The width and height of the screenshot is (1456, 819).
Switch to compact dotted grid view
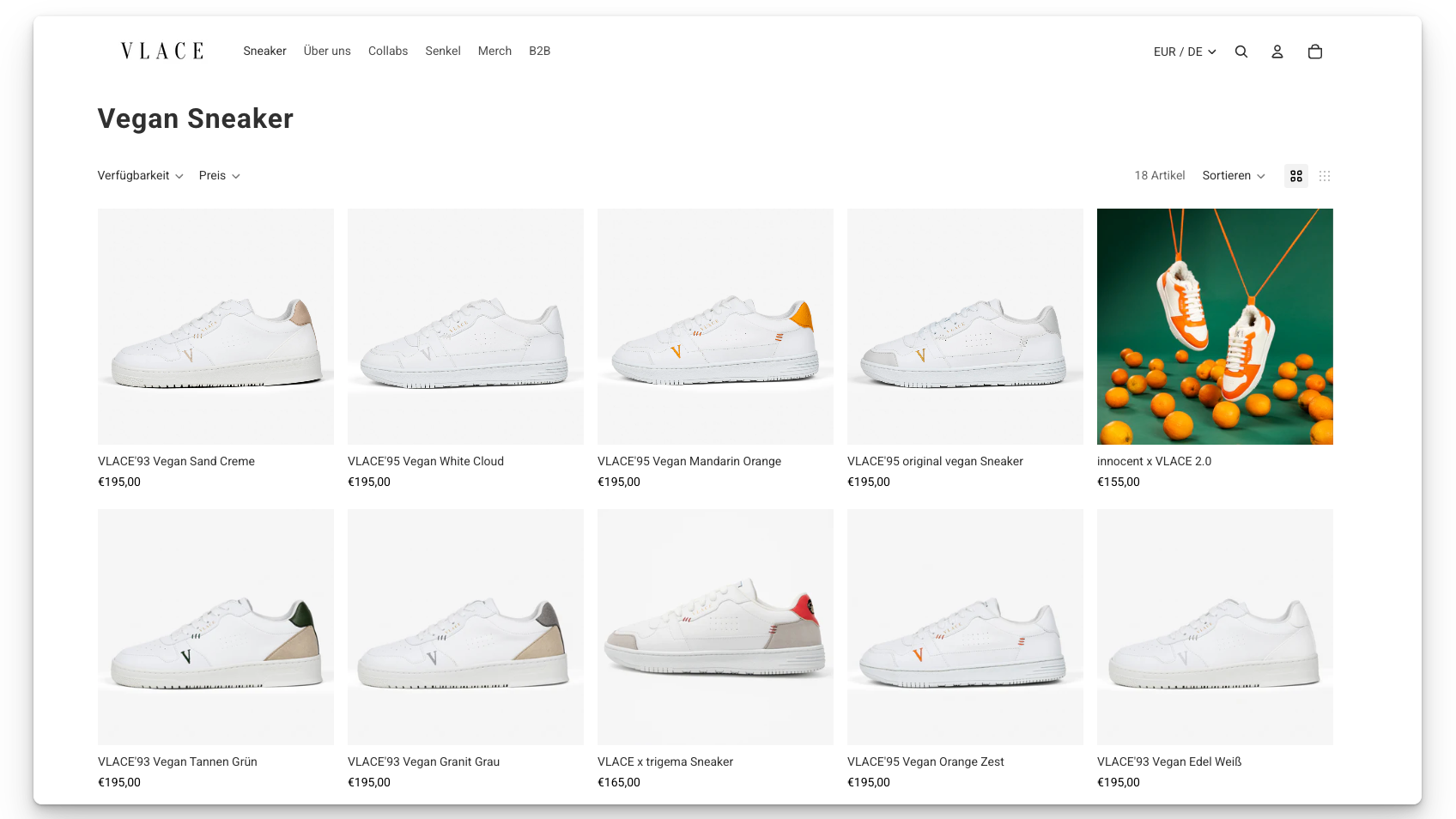1325,176
